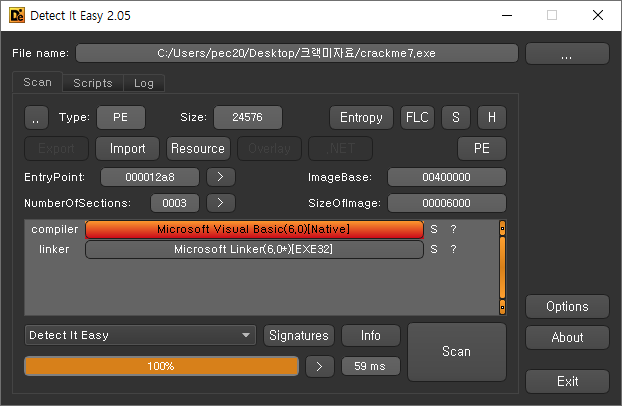
Task: Click the H hex button
Action: point(491,117)
